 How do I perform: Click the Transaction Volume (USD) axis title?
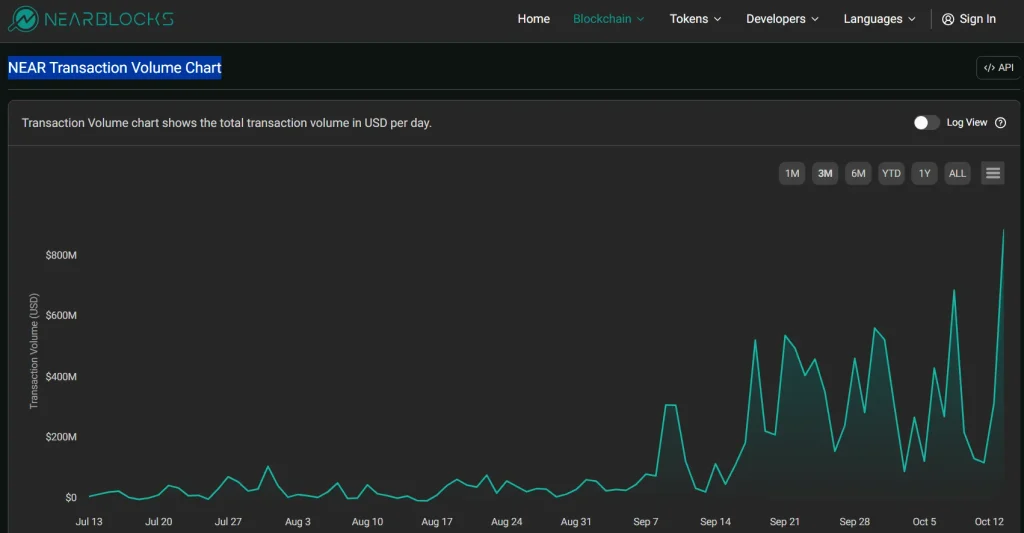pyautogui.click(x=34, y=351)
